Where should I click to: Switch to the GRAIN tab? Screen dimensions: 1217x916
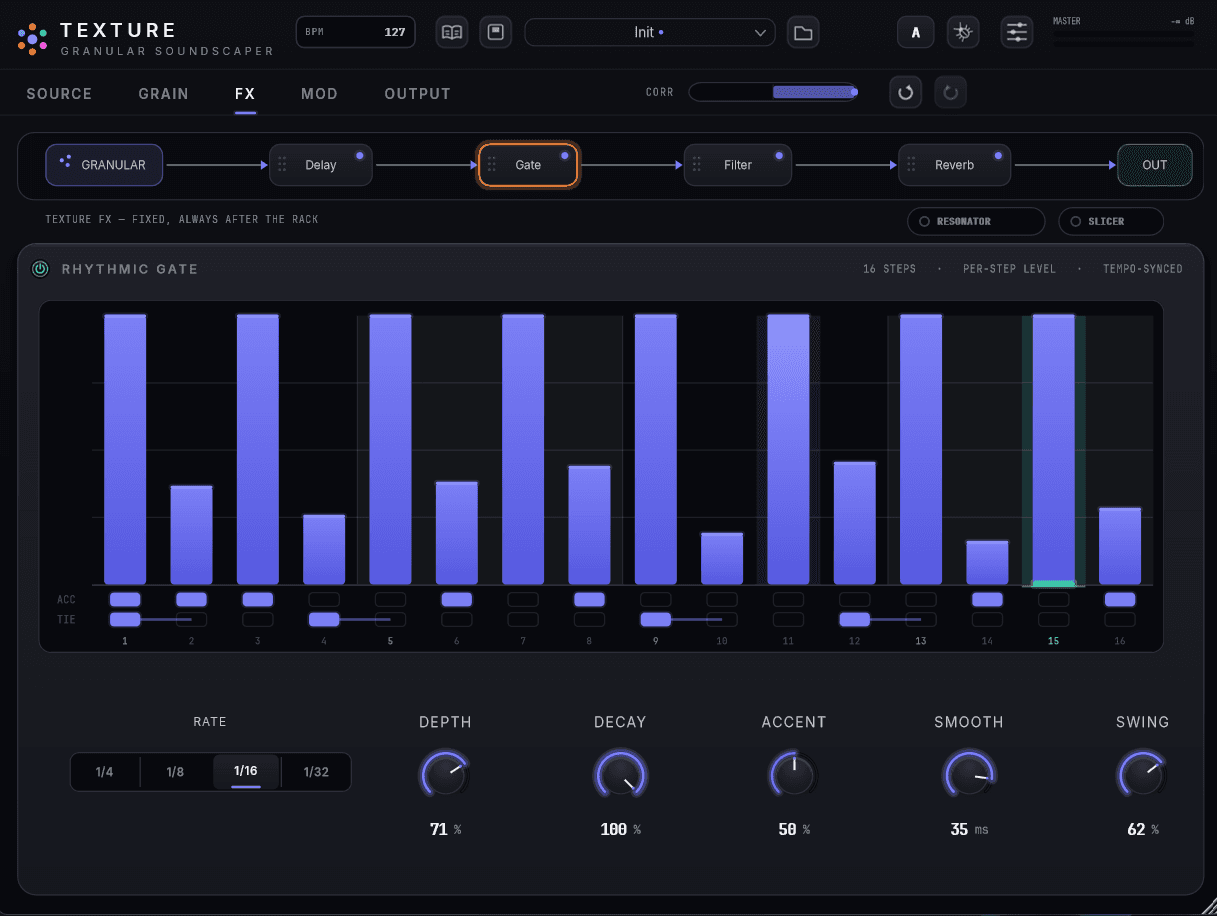pos(163,94)
